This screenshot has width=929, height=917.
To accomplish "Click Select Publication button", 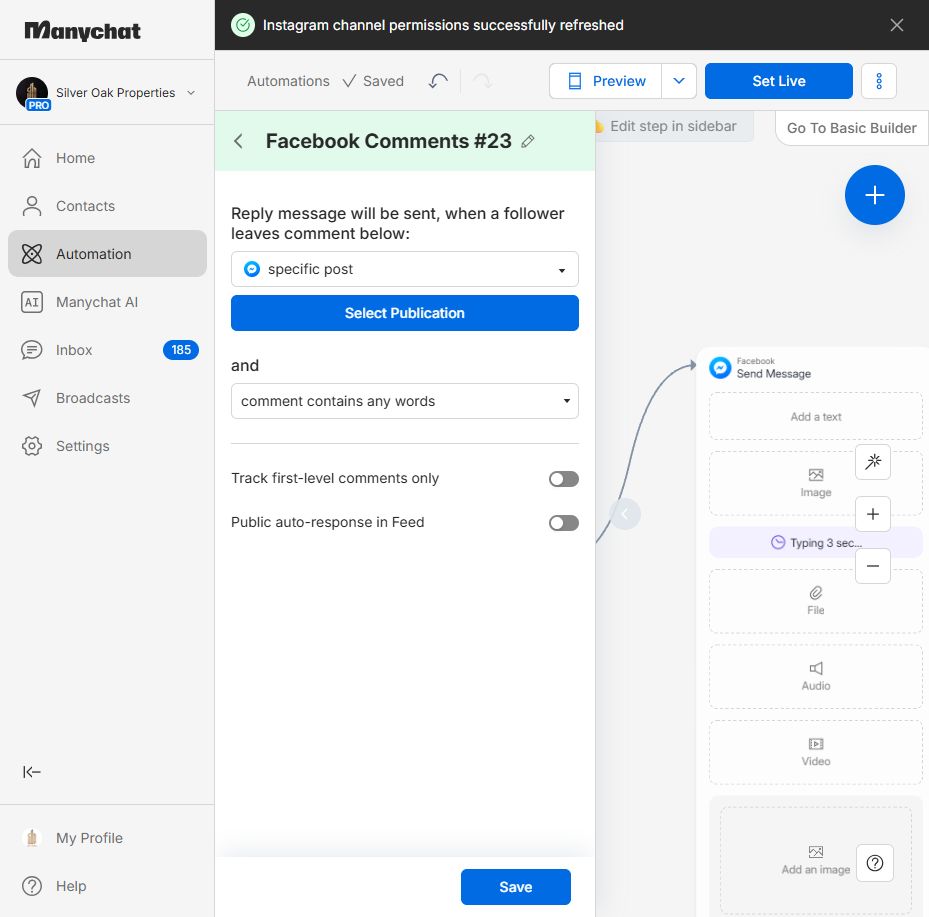I will tap(405, 313).
